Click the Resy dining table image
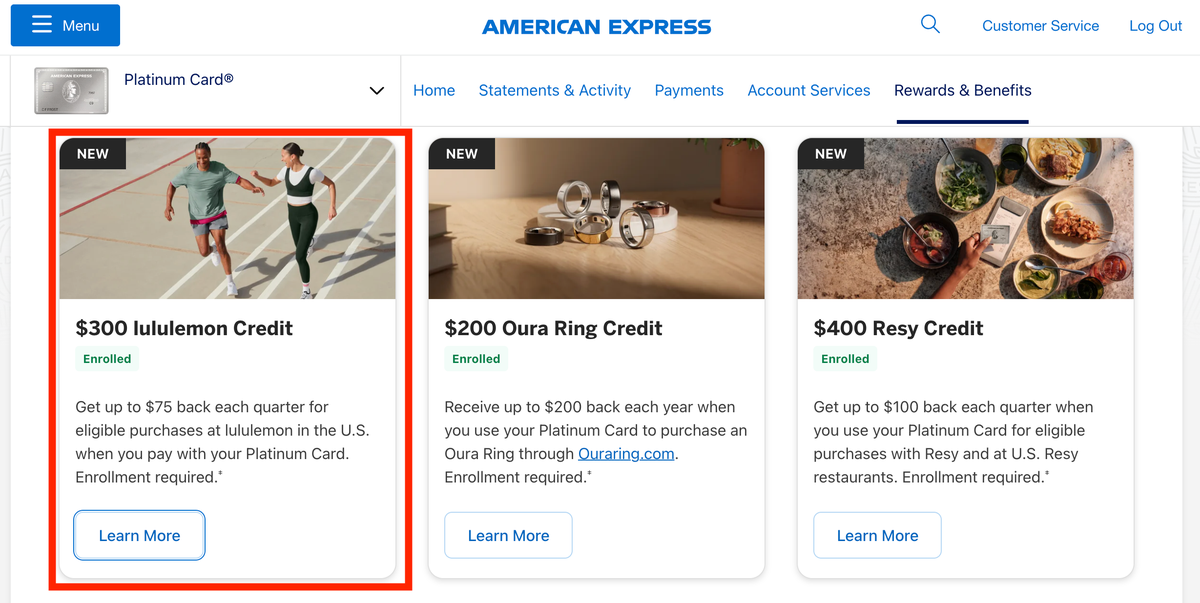The height and width of the screenshot is (603, 1200). click(965, 220)
